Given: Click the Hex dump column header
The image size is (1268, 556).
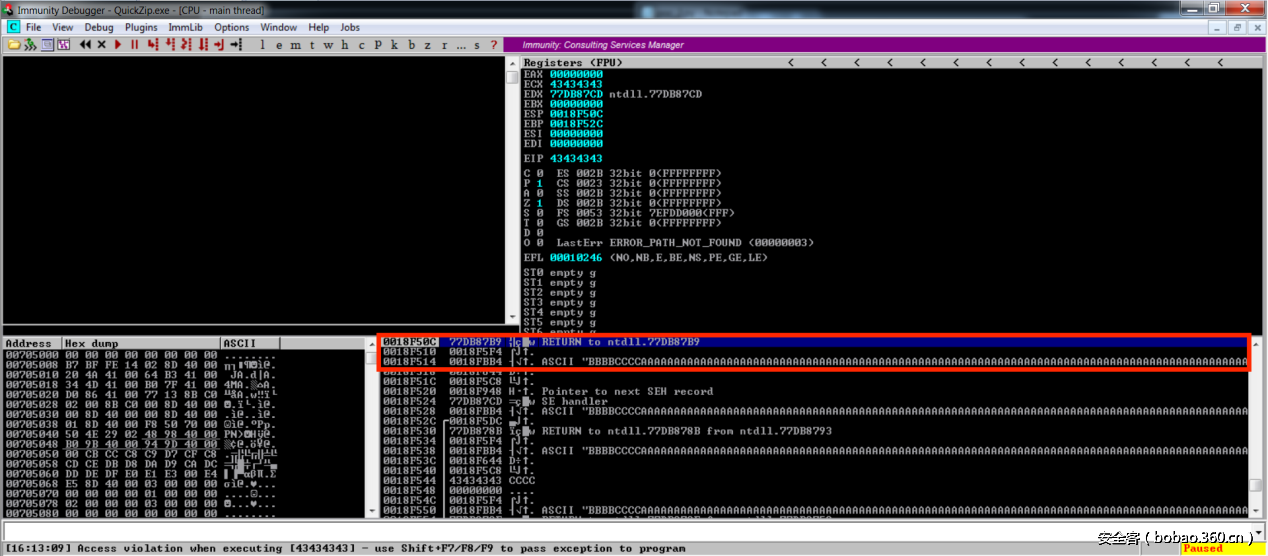Looking at the screenshot, I should pyautogui.click(x=140, y=343).
